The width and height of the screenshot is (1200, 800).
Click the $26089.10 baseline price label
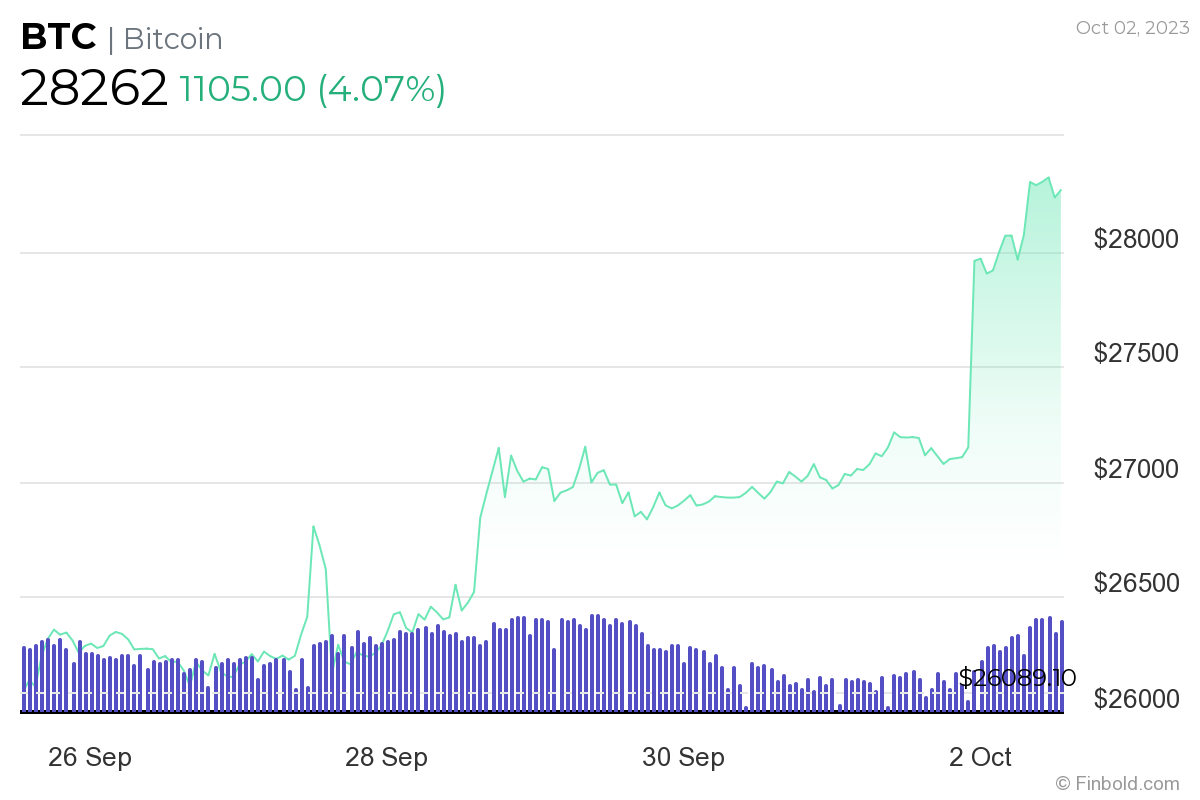[1017, 678]
